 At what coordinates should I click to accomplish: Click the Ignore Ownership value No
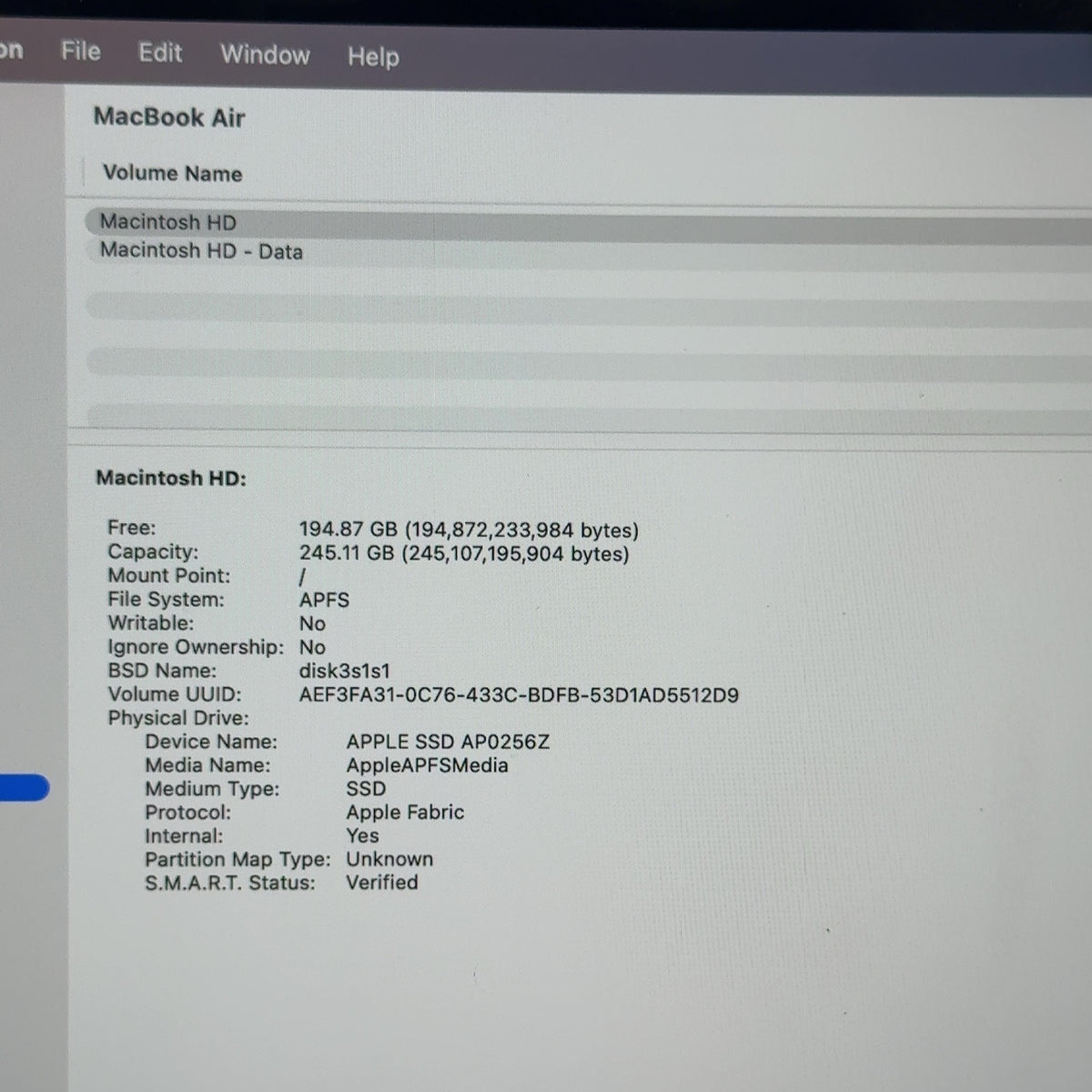(312, 647)
